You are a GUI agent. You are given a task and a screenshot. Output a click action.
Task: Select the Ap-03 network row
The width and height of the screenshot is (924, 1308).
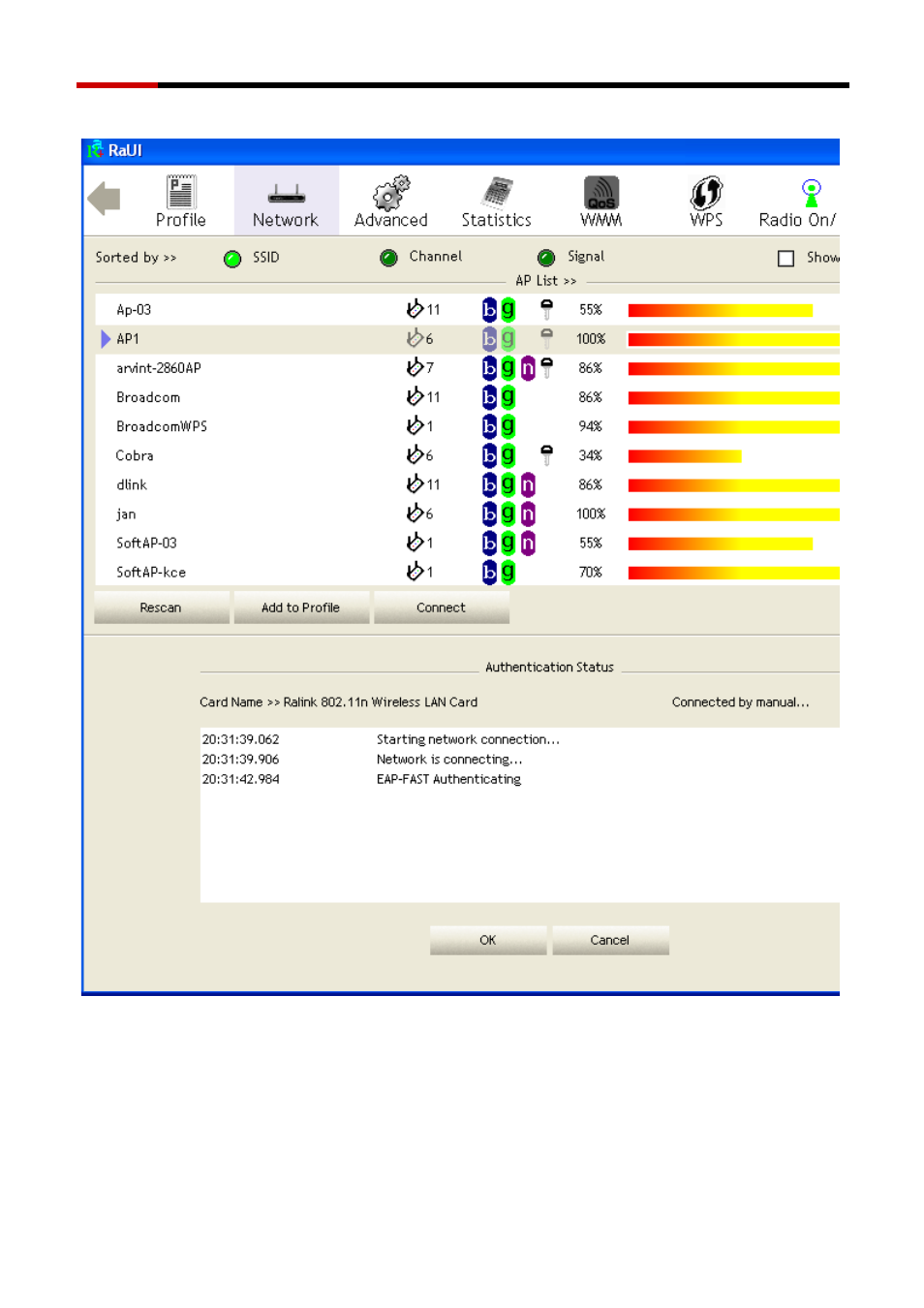pyautogui.click(x=467, y=310)
